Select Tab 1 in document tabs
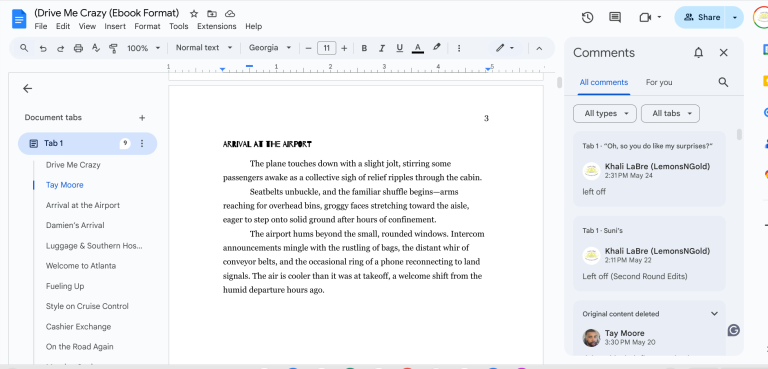The height and width of the screenshot is (369, 768). tap(87, 144)
